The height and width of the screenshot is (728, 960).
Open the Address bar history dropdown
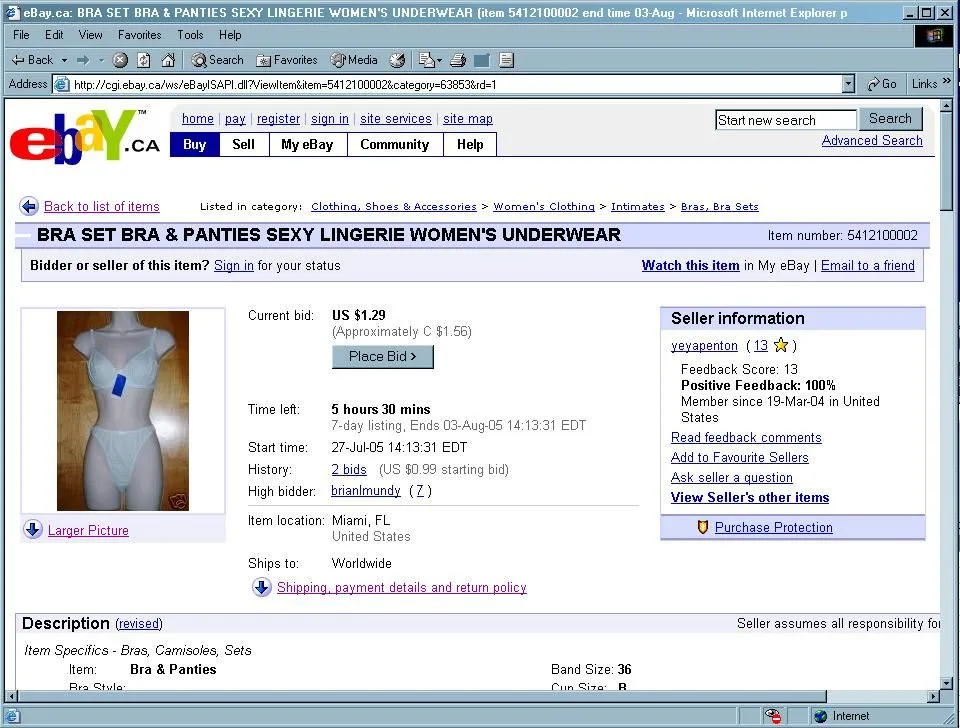click(847, 84)
